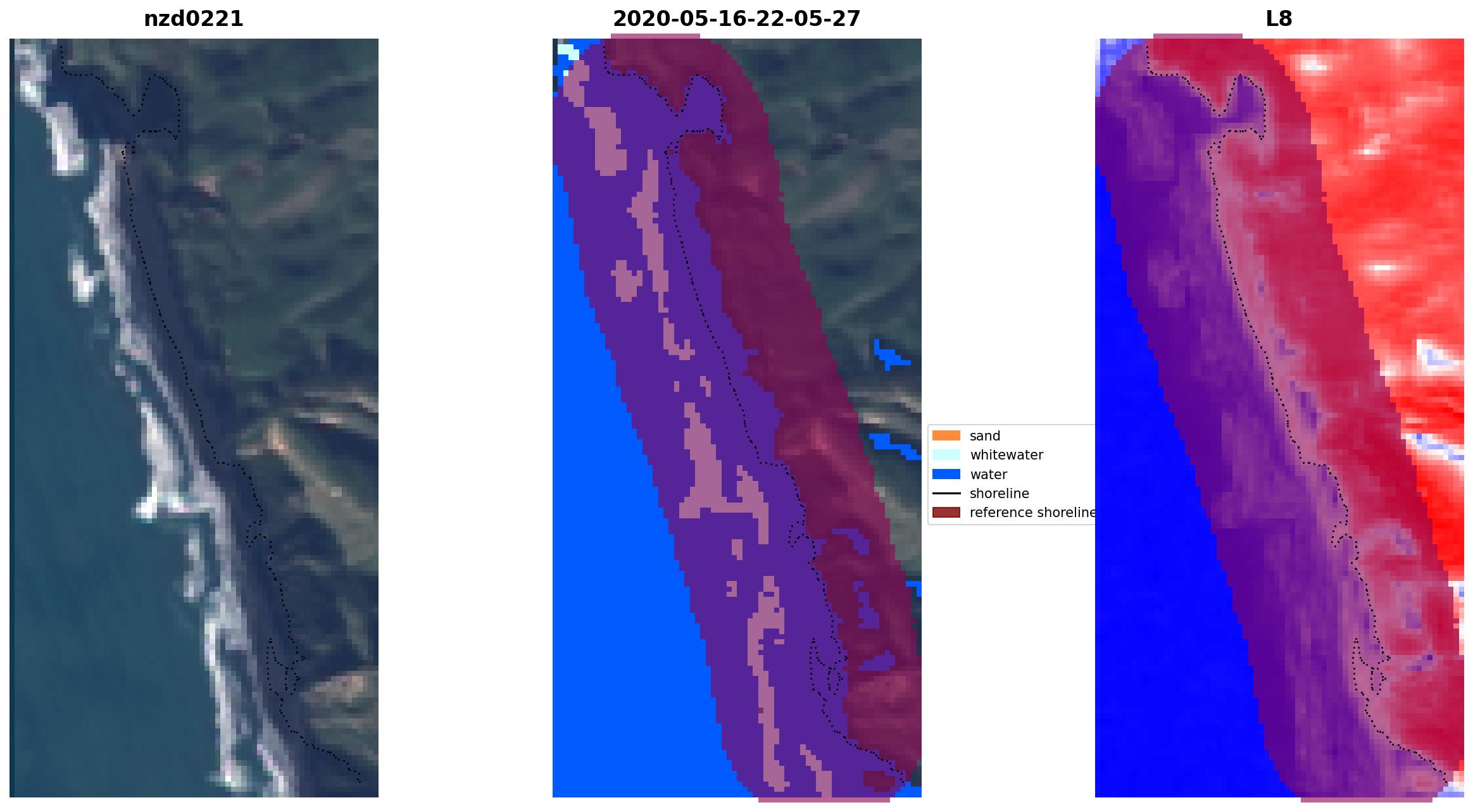Click the shoreline legend label text
The width and height of the screenshot is (1473, 812).
[x=999, y=494]
